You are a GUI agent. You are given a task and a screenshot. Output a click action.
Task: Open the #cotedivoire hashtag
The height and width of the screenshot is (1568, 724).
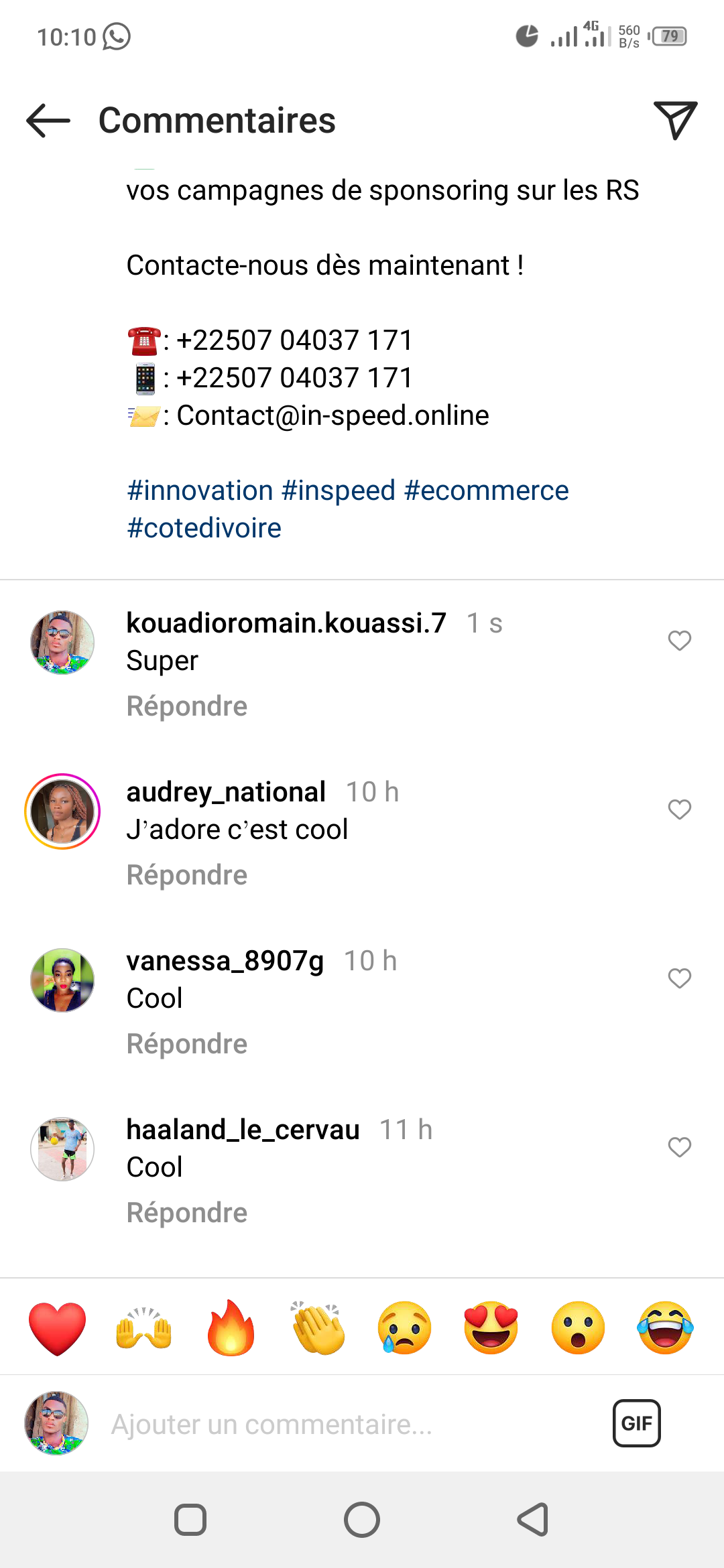click(204, 528)
